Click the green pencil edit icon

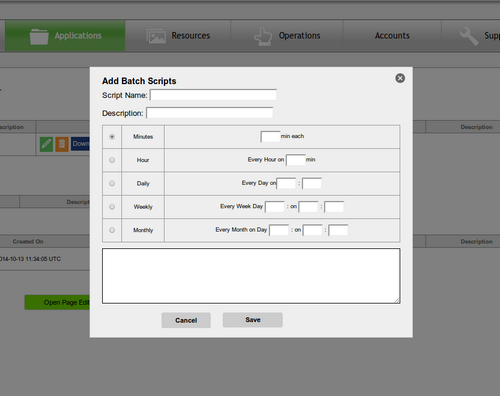[46, 144]
